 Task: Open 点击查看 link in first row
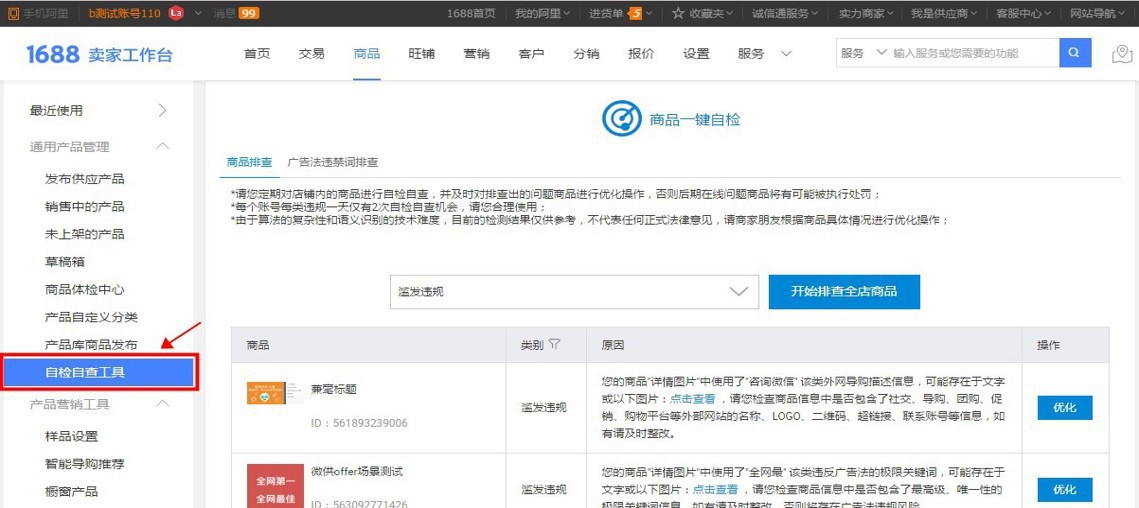pyautogui.click(x=692, y=398)
